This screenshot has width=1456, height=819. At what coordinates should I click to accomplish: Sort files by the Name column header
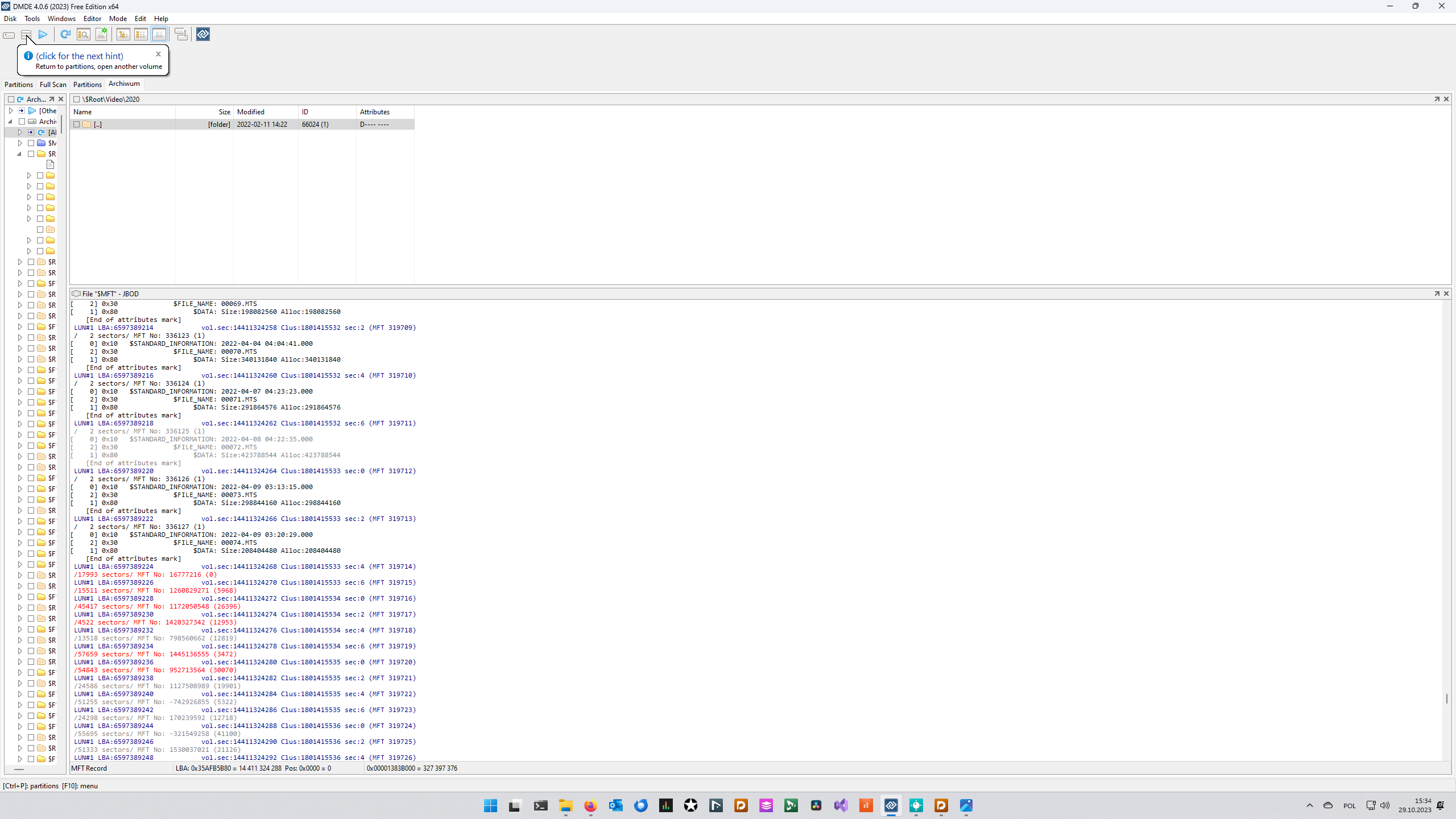[x=123, y=111]
